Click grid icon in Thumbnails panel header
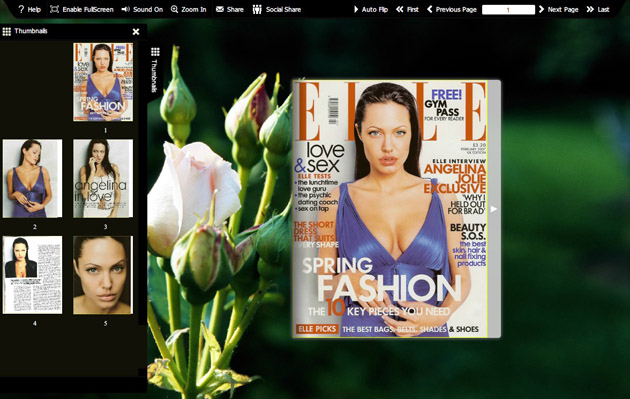Viewport: 630px width, 399px height. click(x=6, y=31)
